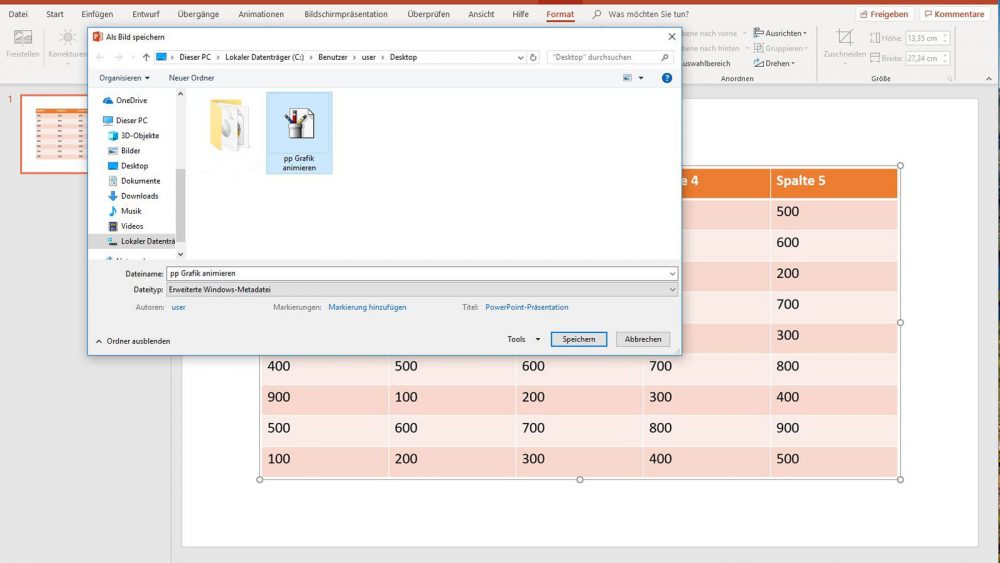
Task: Click the Markierung hinzufügen link
Action: (x=367, y=307)
